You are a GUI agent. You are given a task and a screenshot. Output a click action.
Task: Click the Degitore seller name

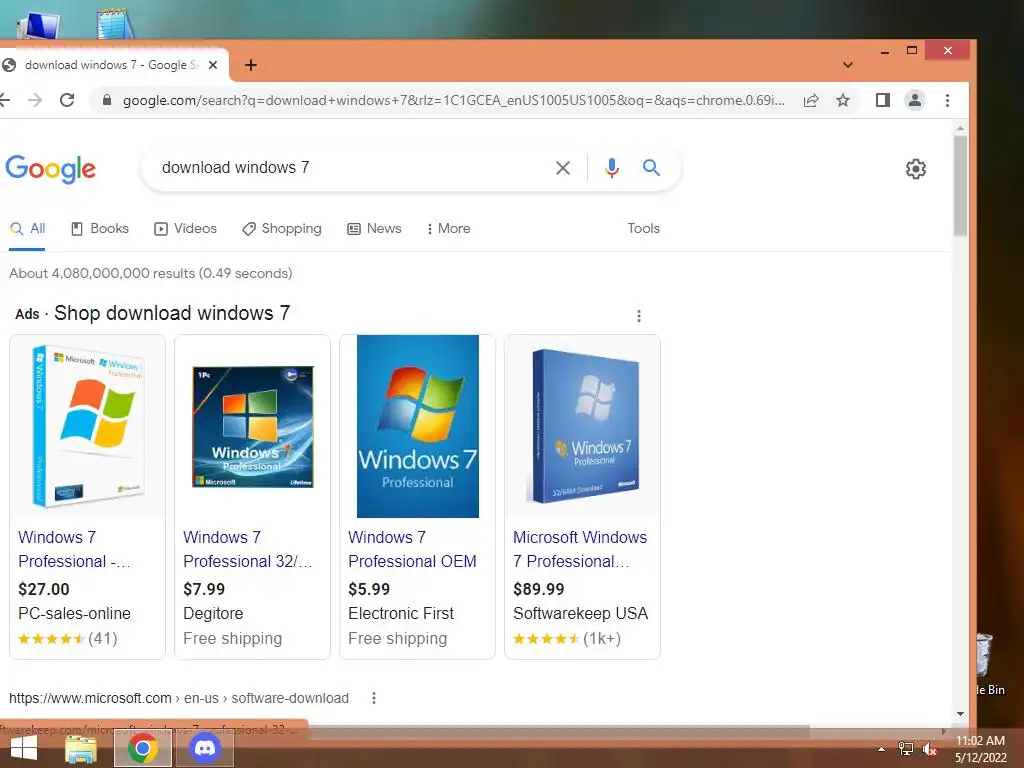click(x=213, y=613)
